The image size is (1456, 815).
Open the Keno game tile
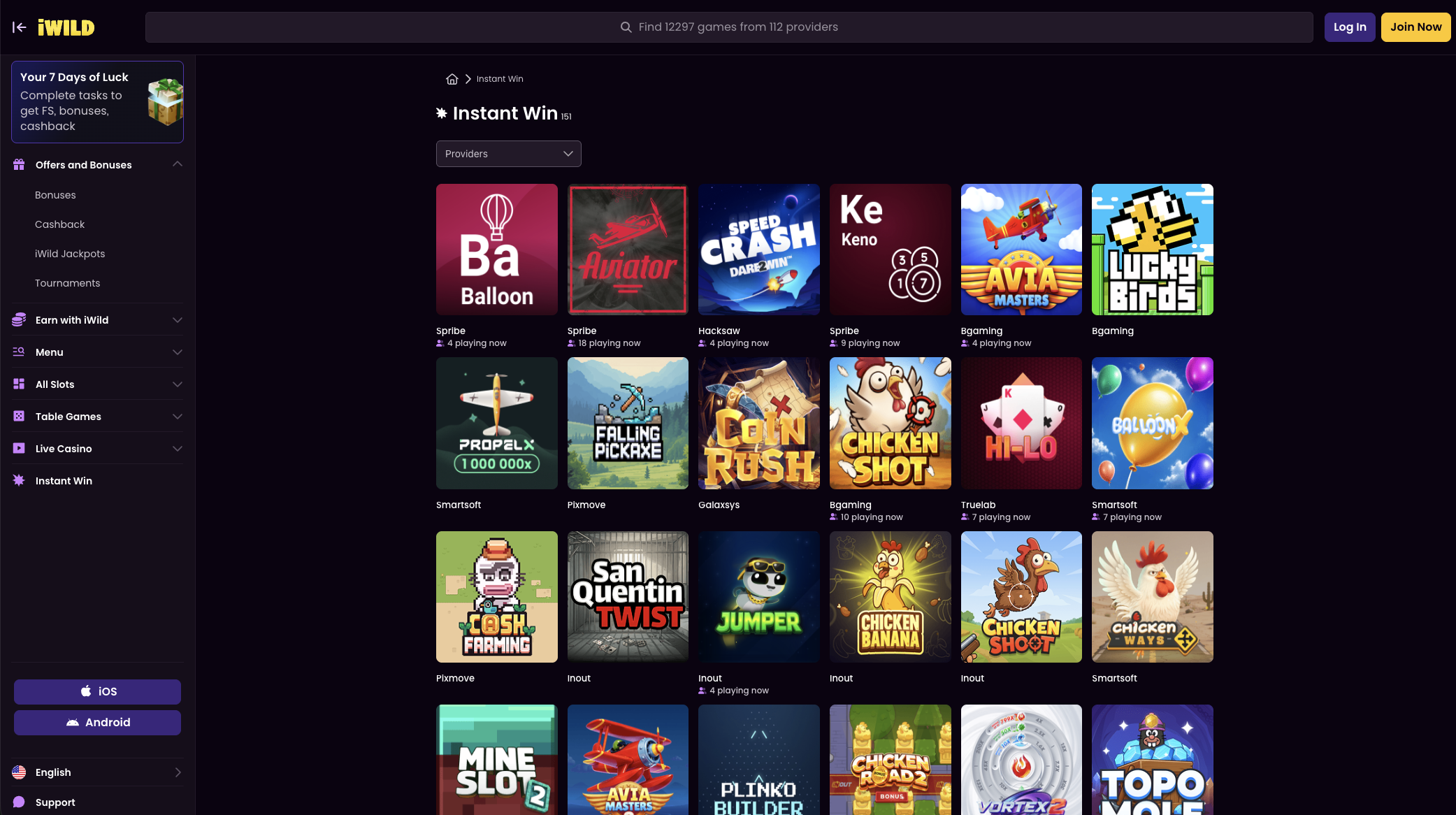point(891,250)
